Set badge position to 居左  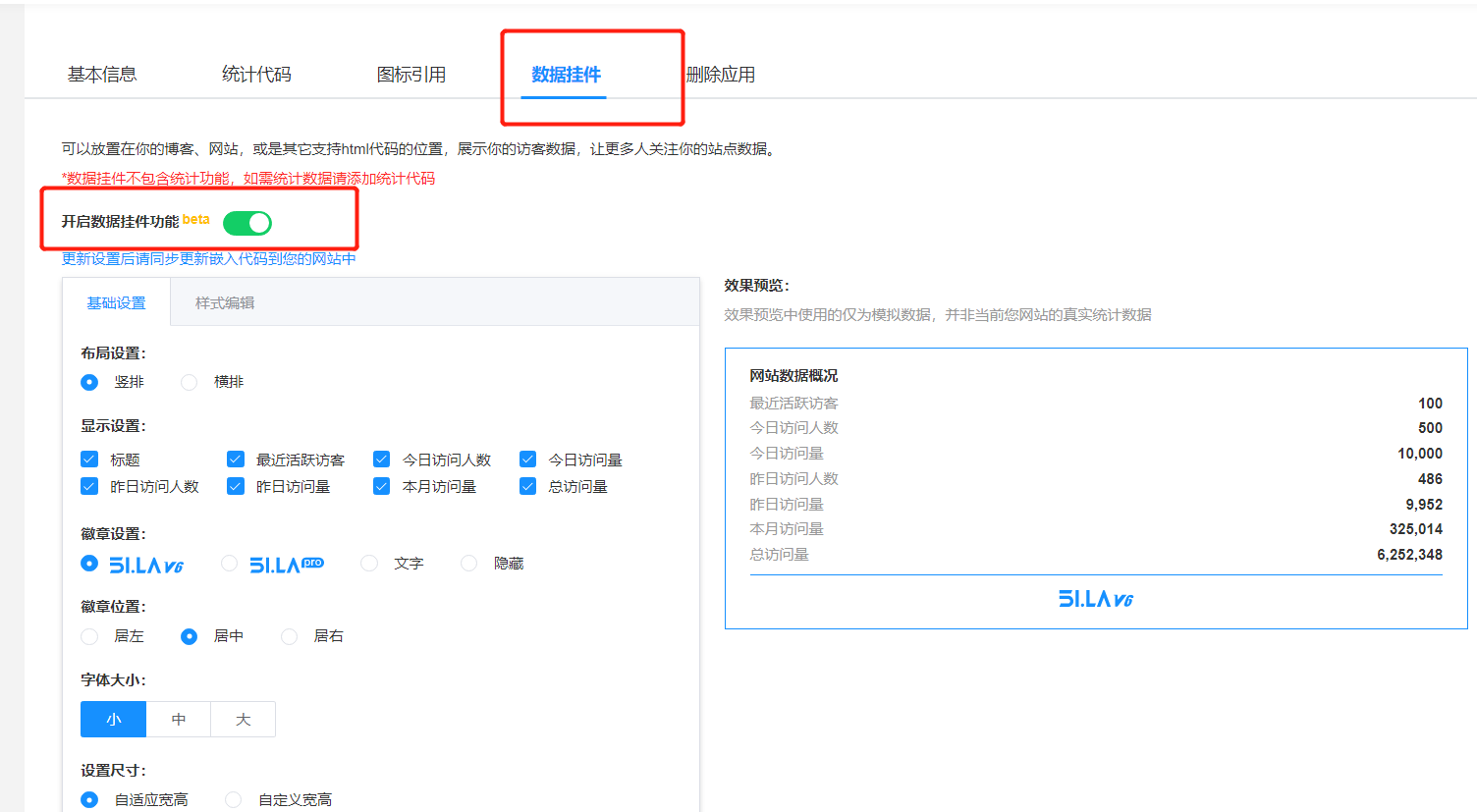(x=89, y=636)
